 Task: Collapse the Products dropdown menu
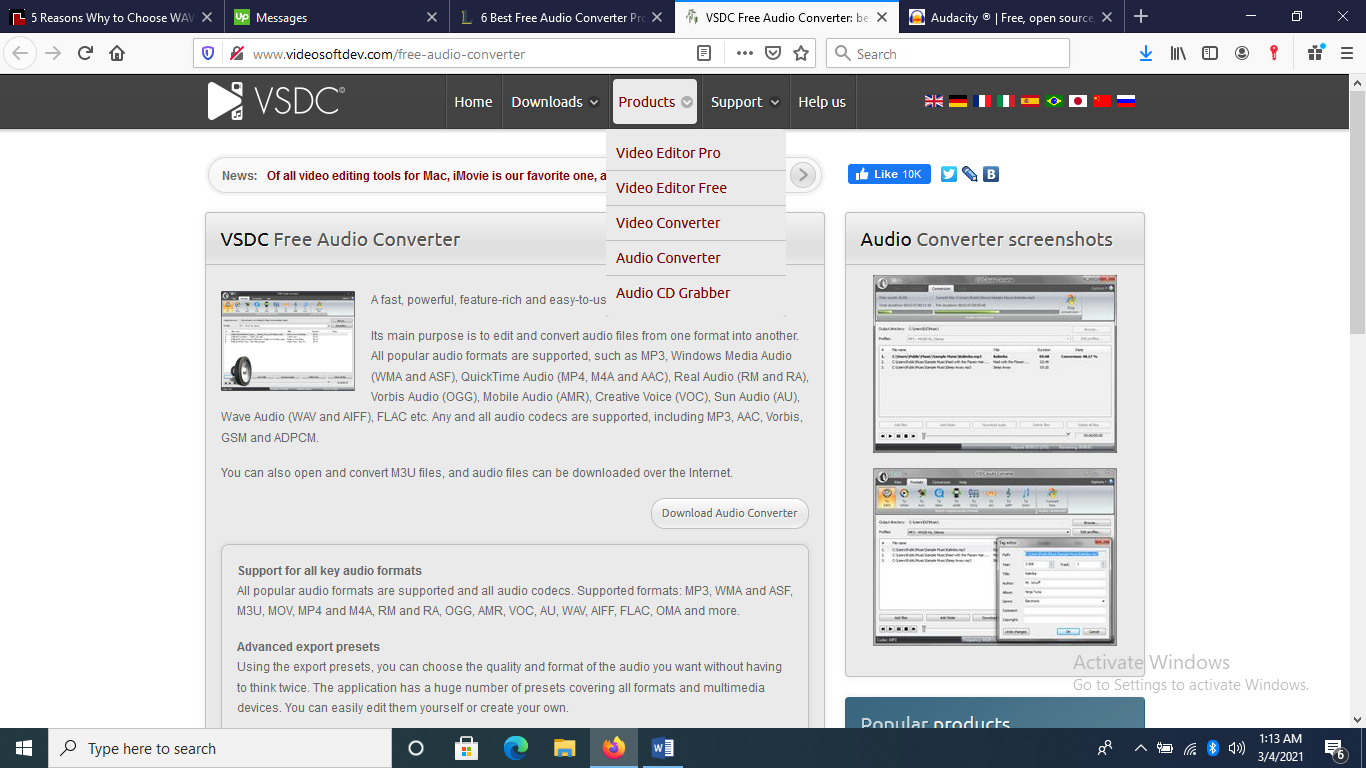[x=655, y=102]
